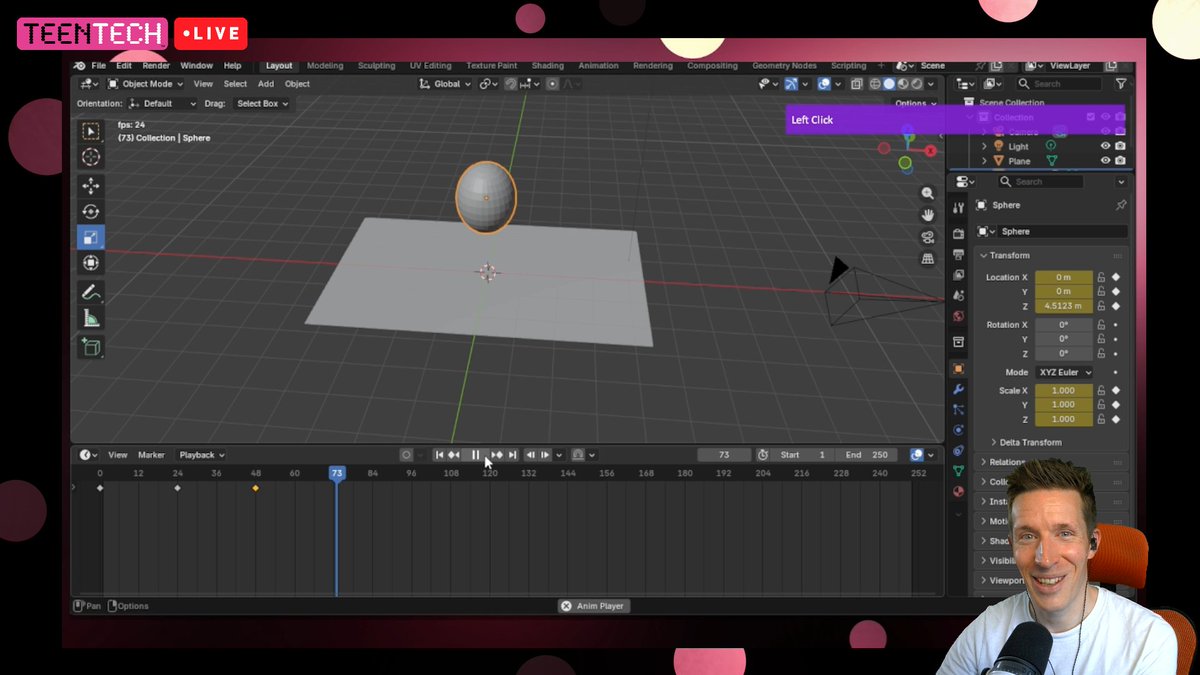Click the pan hand icon in viewport
Screen dimensions: 1200x675
[x=928, y=215]
